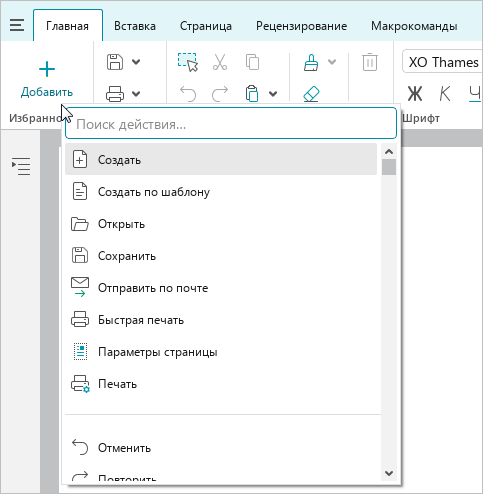Screen dimensions: 483x494
Task: Click the Добавить plus button
Action: [47, 79]
